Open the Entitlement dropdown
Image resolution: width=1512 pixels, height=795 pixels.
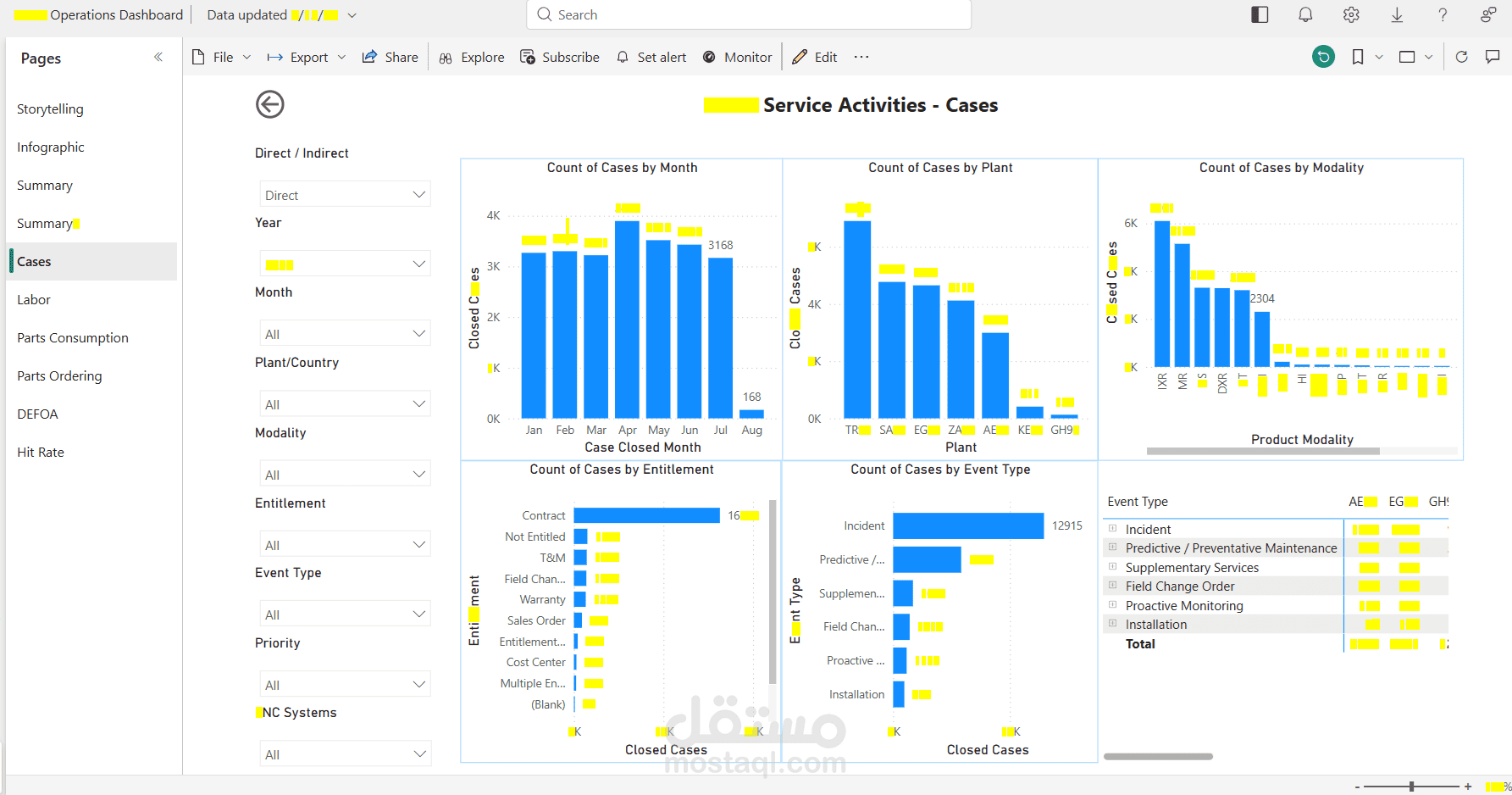tap(345, 545)
